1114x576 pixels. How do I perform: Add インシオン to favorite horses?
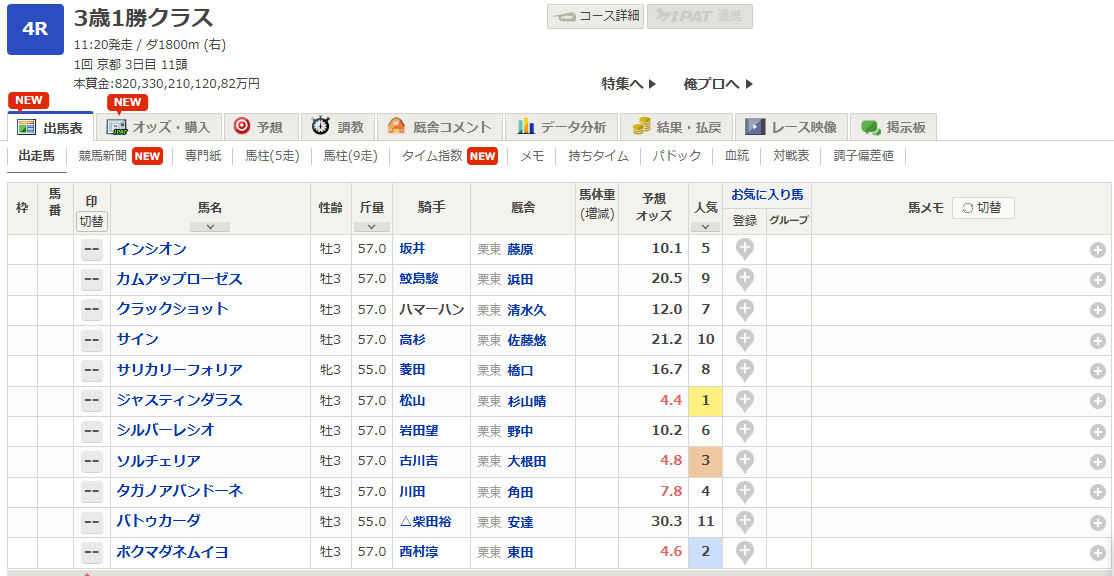pyautogui.click(x=744, y=250)
